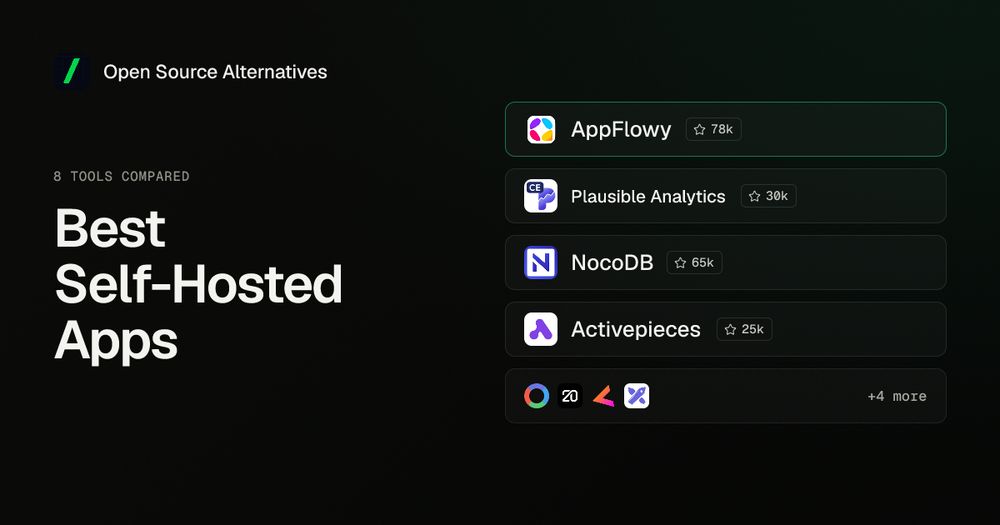Click the Plausible Analytics 30k star badge
The height and width of the screenshot is (525, 1000).
click(x=768, y=196)
